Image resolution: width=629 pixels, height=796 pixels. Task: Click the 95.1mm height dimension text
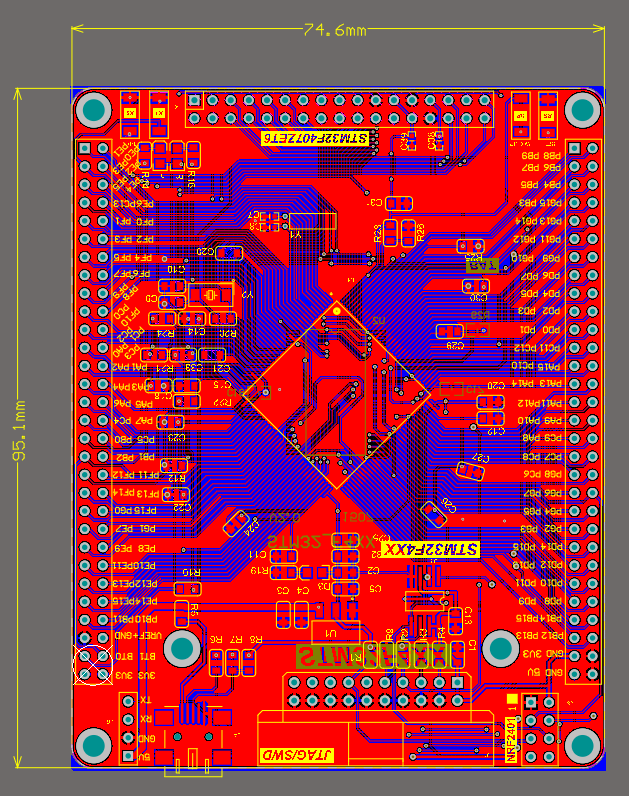click(x=19, y=430)
